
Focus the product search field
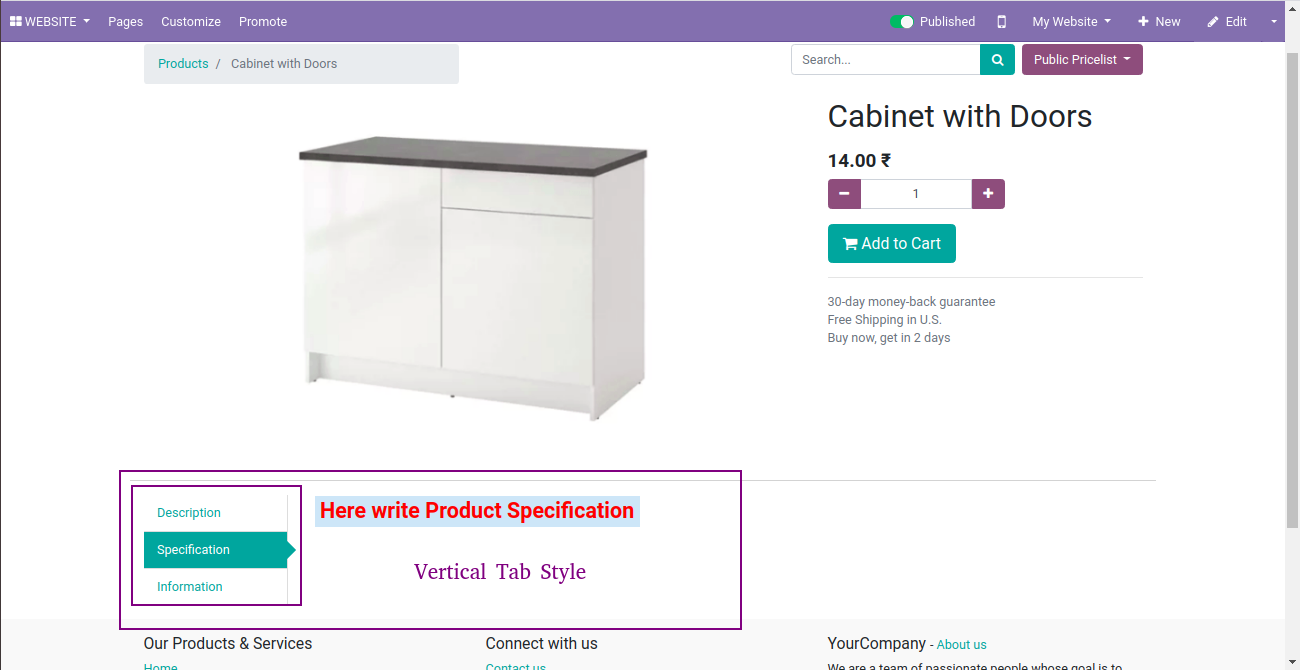[x=886, y=60]
